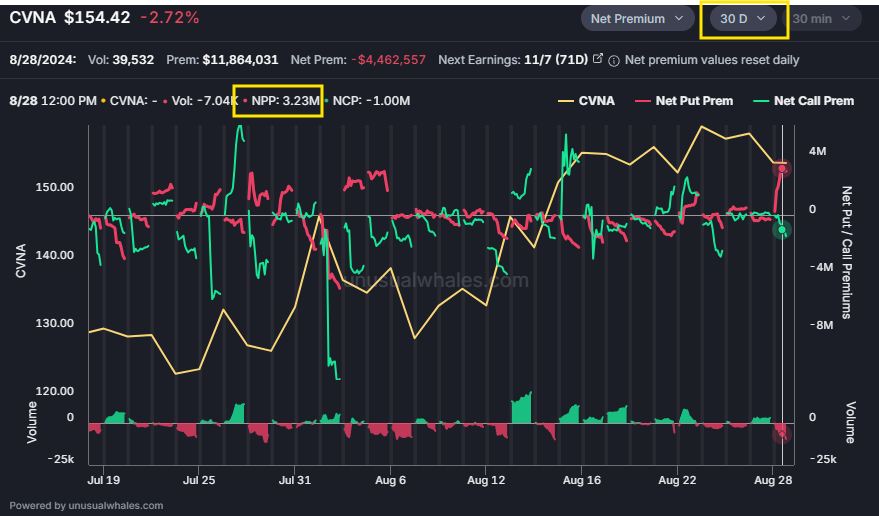Click the 8/28 12:00 PM timestamp
This screenshot has height=516, width=879.
click(x=53, y=101)
